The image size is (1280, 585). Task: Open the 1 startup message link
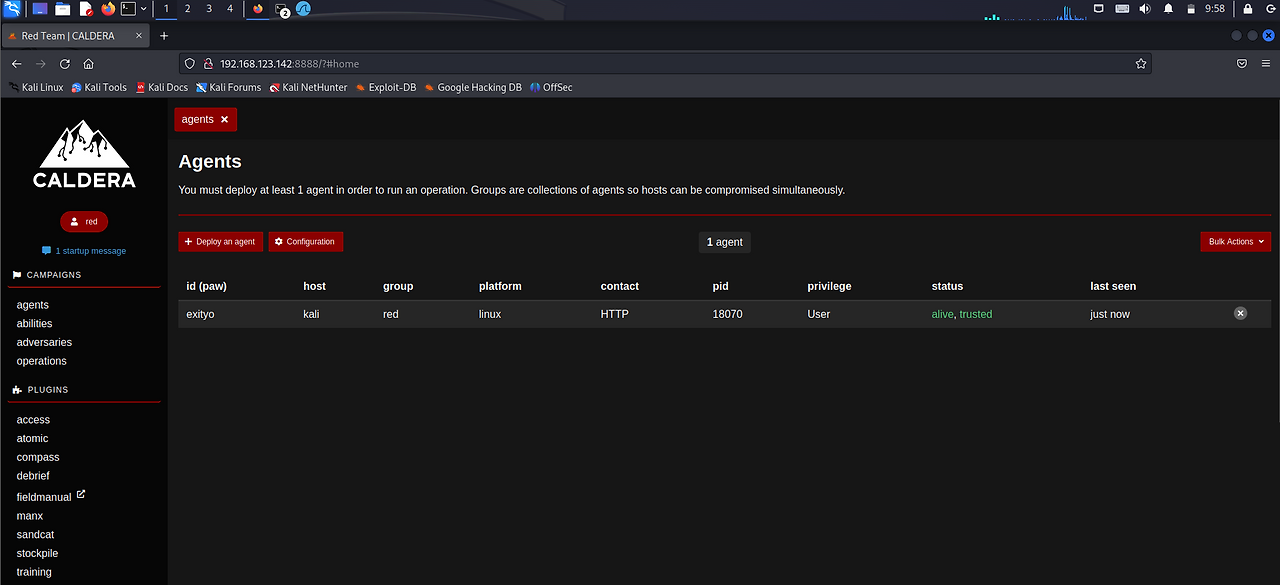click(84, 251)
